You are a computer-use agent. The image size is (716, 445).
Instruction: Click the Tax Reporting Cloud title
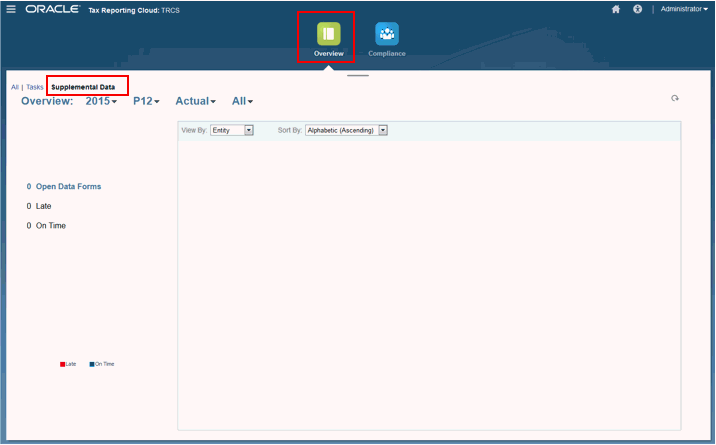[x=134, y=10]
